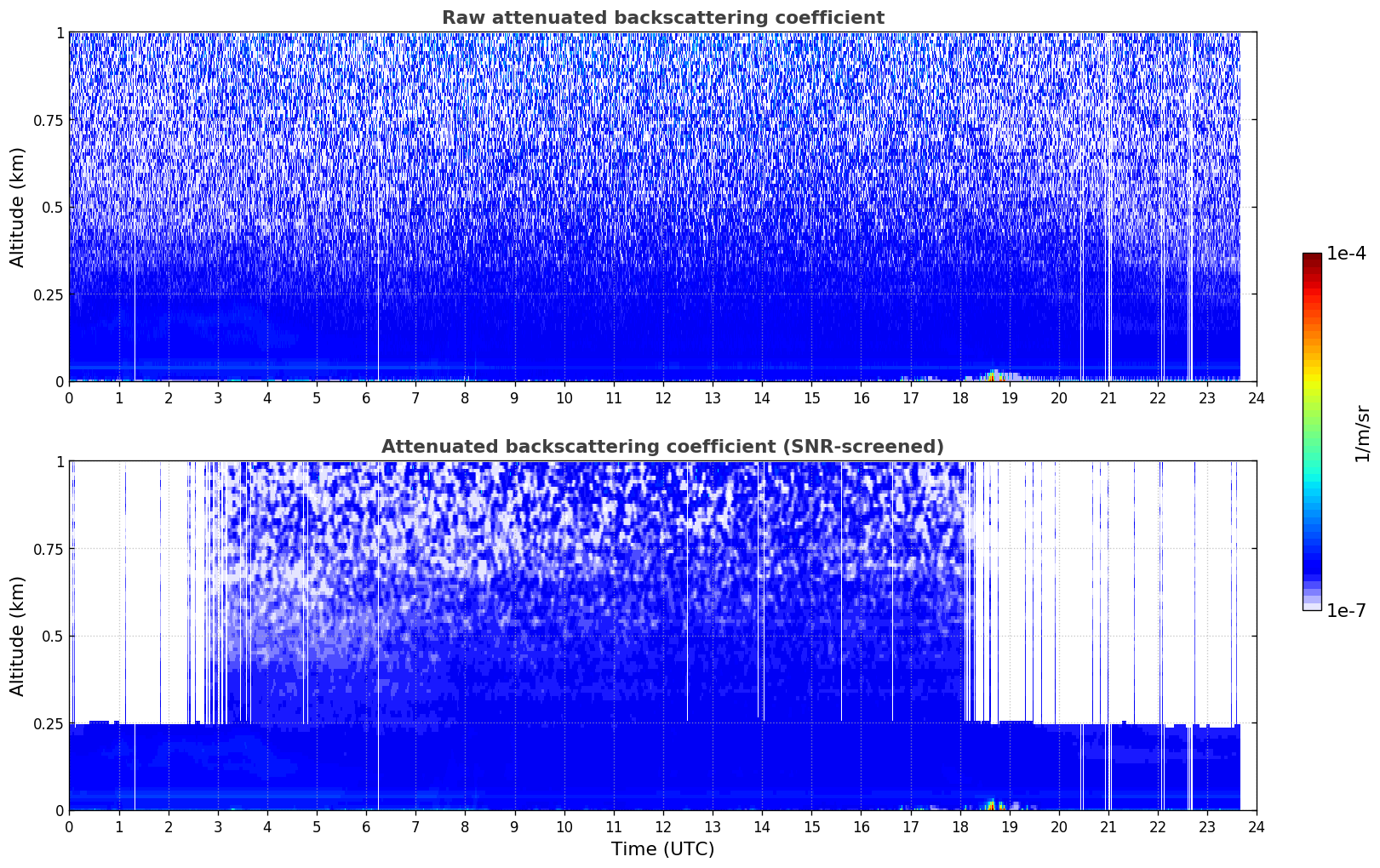Click the bottom plot's Altitude (km) label
Screen dimensions: 1380x868
click(18, 636)
